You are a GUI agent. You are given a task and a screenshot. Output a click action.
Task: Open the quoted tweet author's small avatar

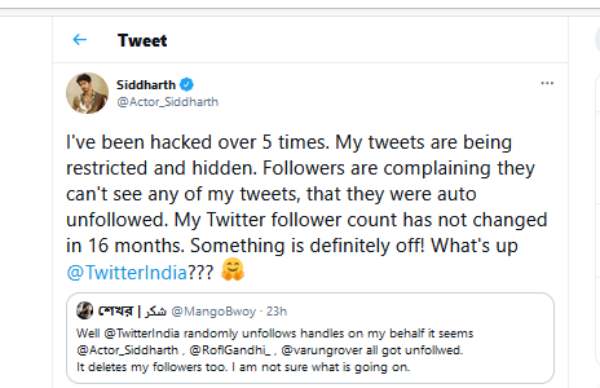point(85,310)
